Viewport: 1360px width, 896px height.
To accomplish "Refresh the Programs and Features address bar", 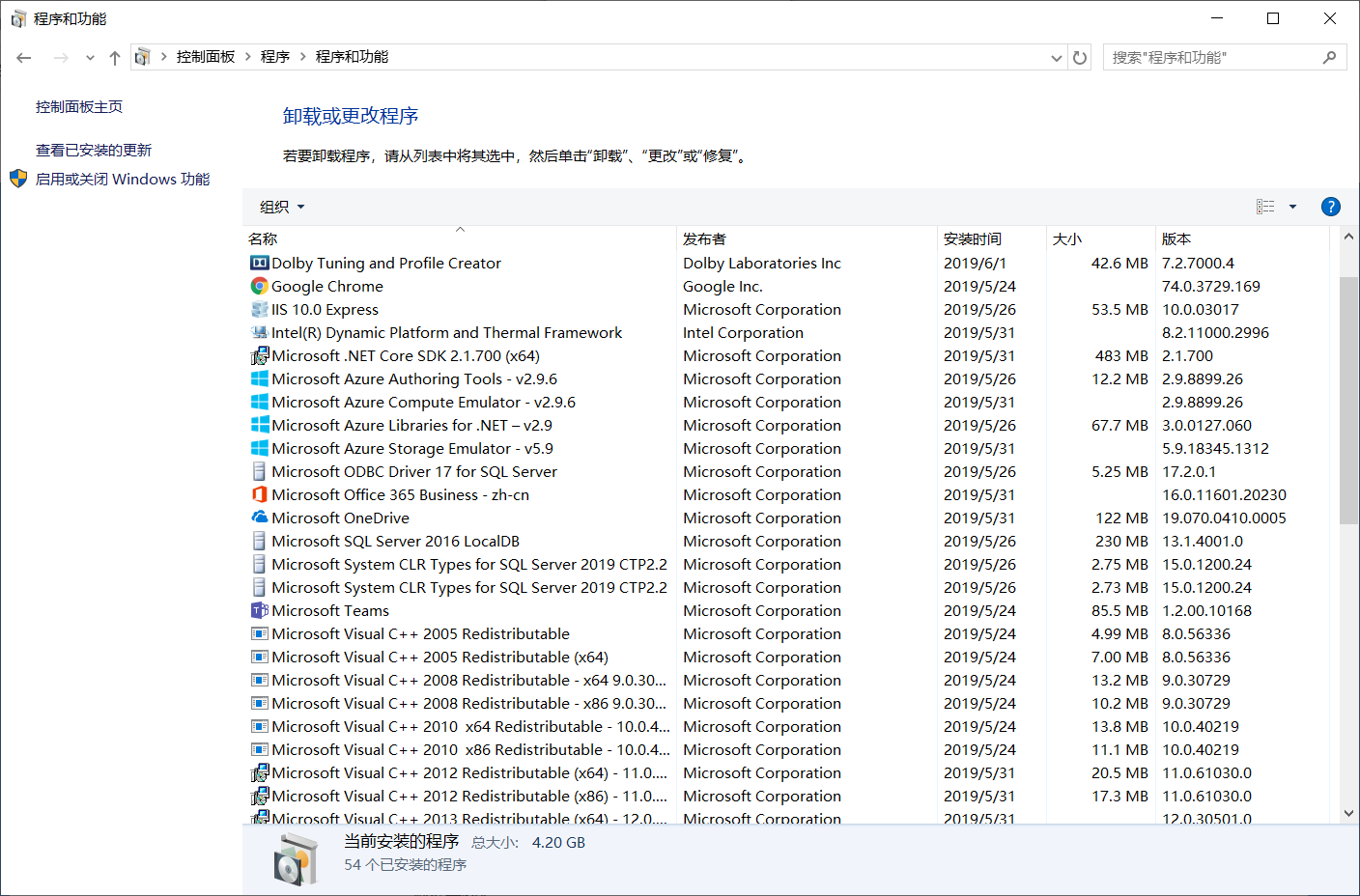I will 1080,58.
